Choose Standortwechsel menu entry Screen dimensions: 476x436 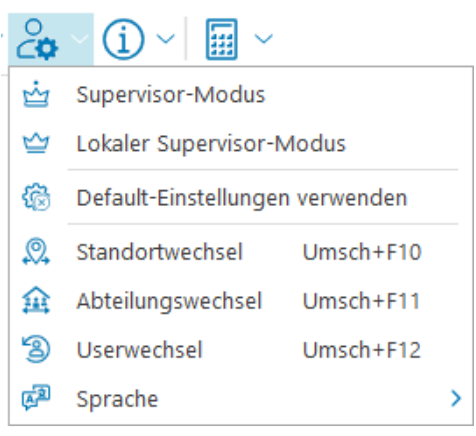pyautogui.click(x=241, y=251)
